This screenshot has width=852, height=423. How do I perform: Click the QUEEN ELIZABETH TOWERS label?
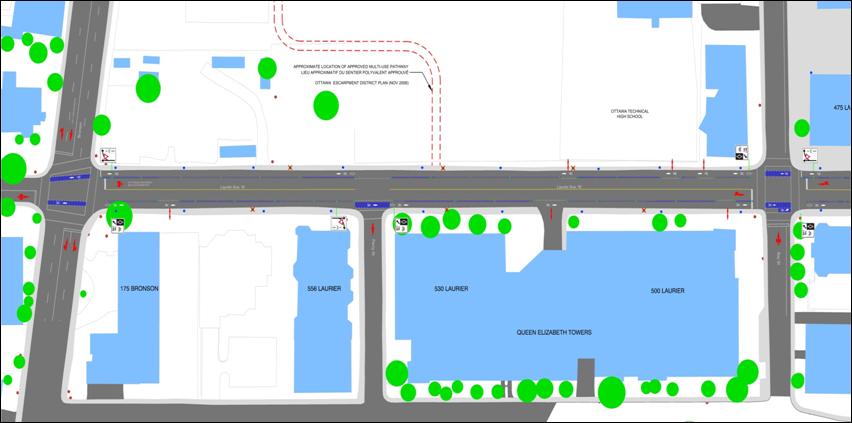(554, 332)
